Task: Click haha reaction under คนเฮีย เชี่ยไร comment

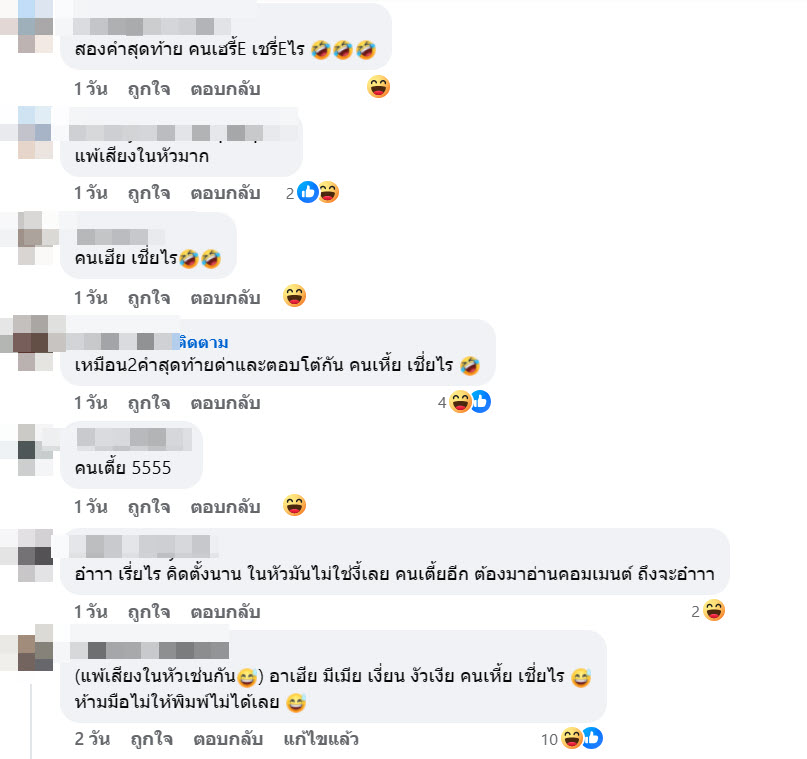Action: (x=294, y=296)
